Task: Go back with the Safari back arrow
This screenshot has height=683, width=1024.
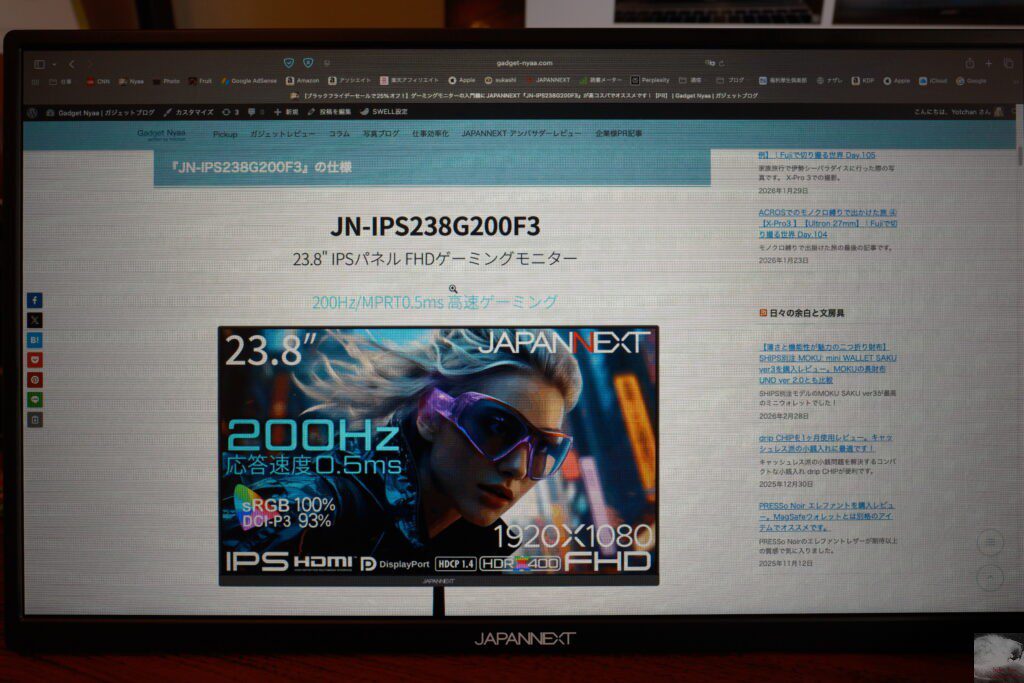Action: (x=72, y=64)
